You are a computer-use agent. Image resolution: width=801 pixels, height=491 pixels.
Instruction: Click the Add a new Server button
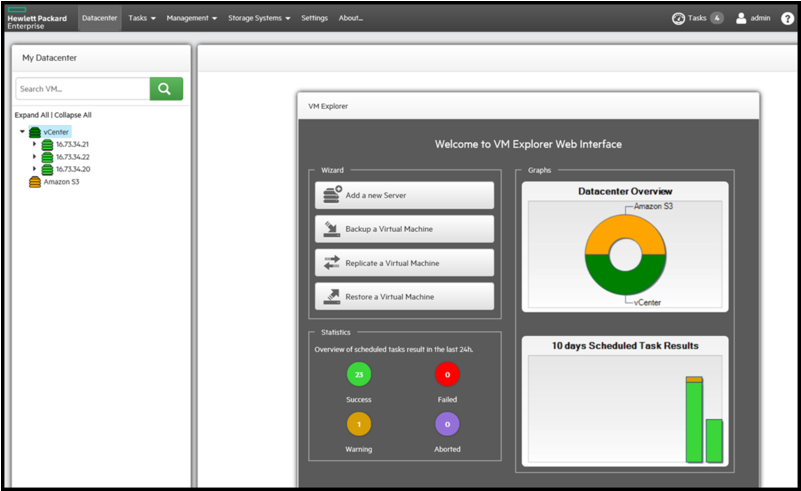[405, 195]
